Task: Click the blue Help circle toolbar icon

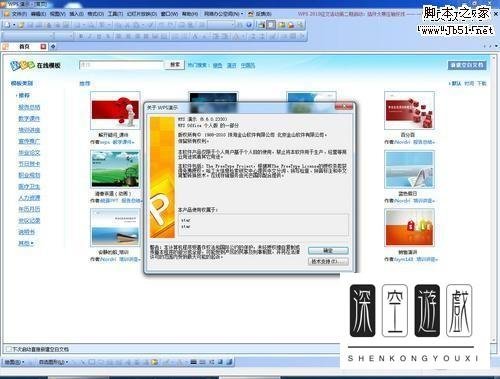Action: 249,25
